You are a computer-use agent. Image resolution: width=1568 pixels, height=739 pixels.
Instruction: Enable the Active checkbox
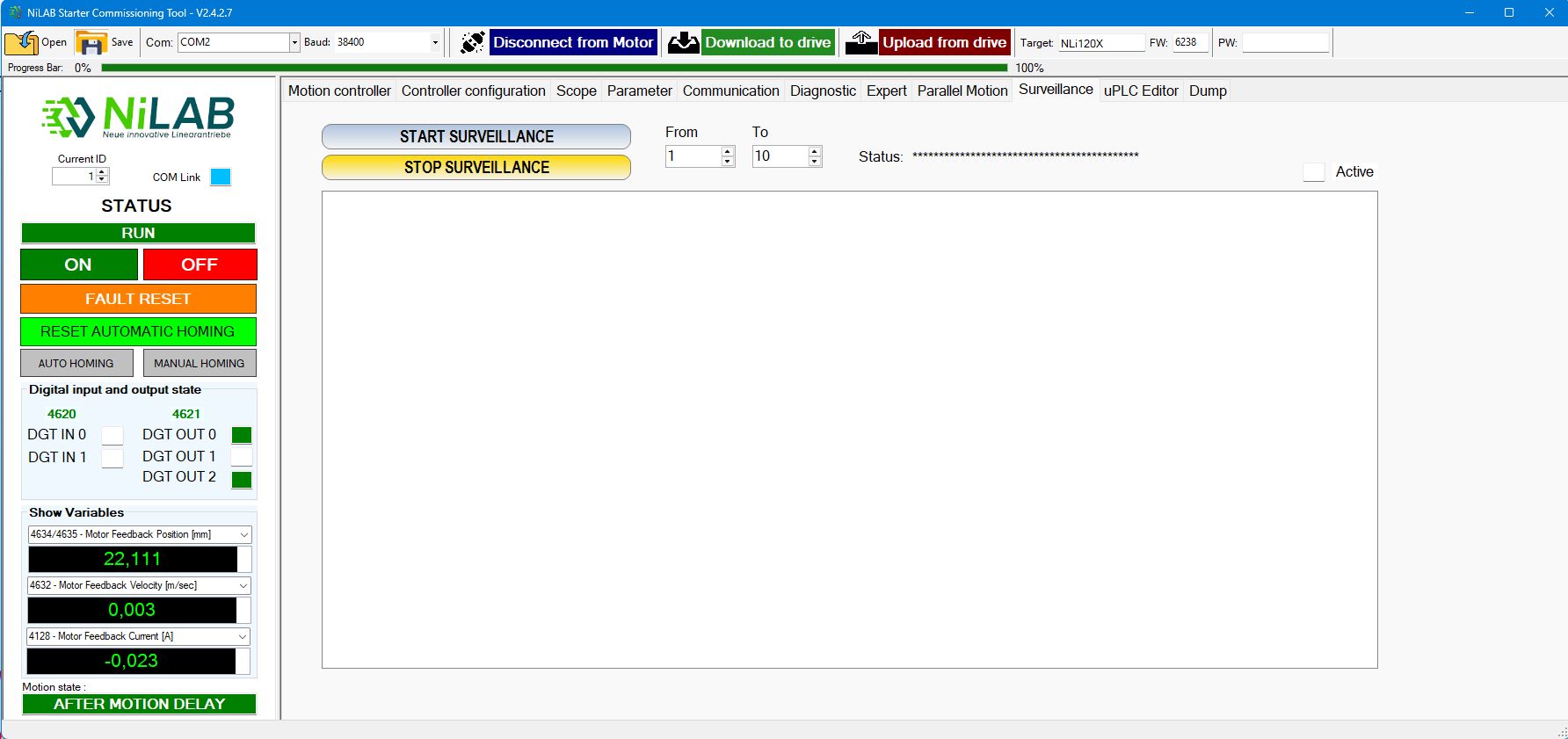[1313, 172]
